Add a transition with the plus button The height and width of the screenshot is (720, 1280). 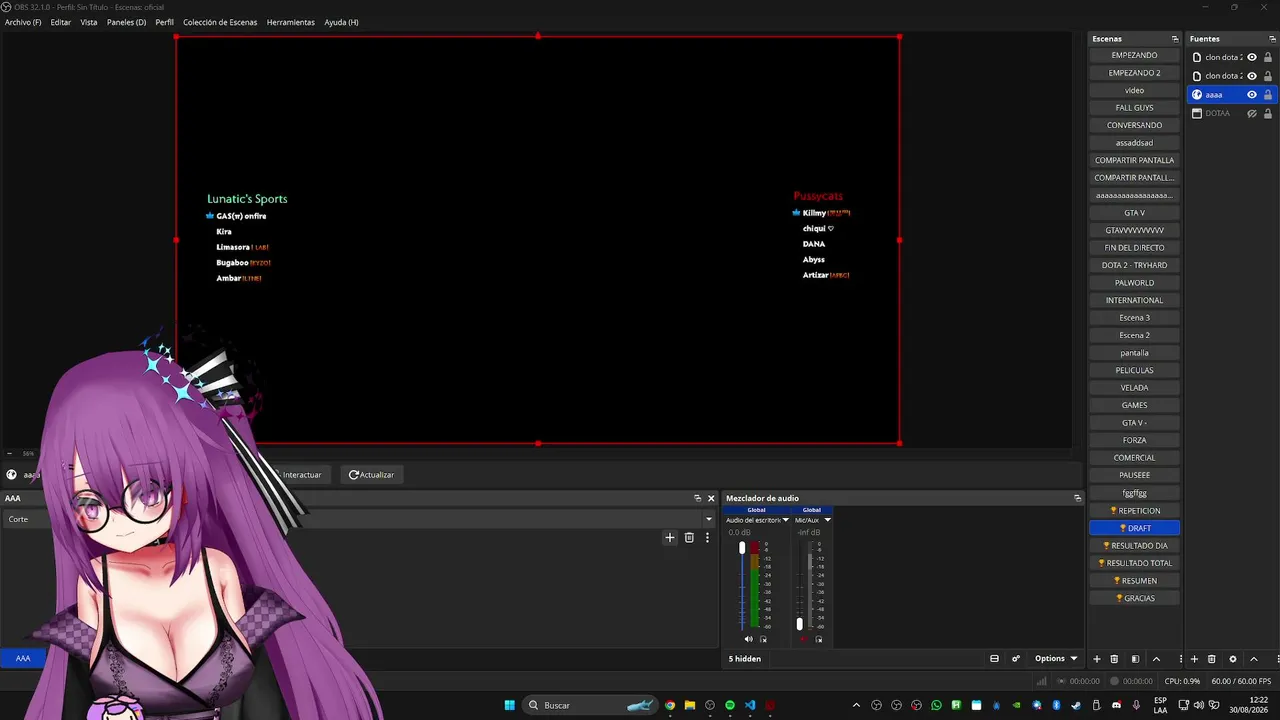pyautogui.click(x=670, y=537)
